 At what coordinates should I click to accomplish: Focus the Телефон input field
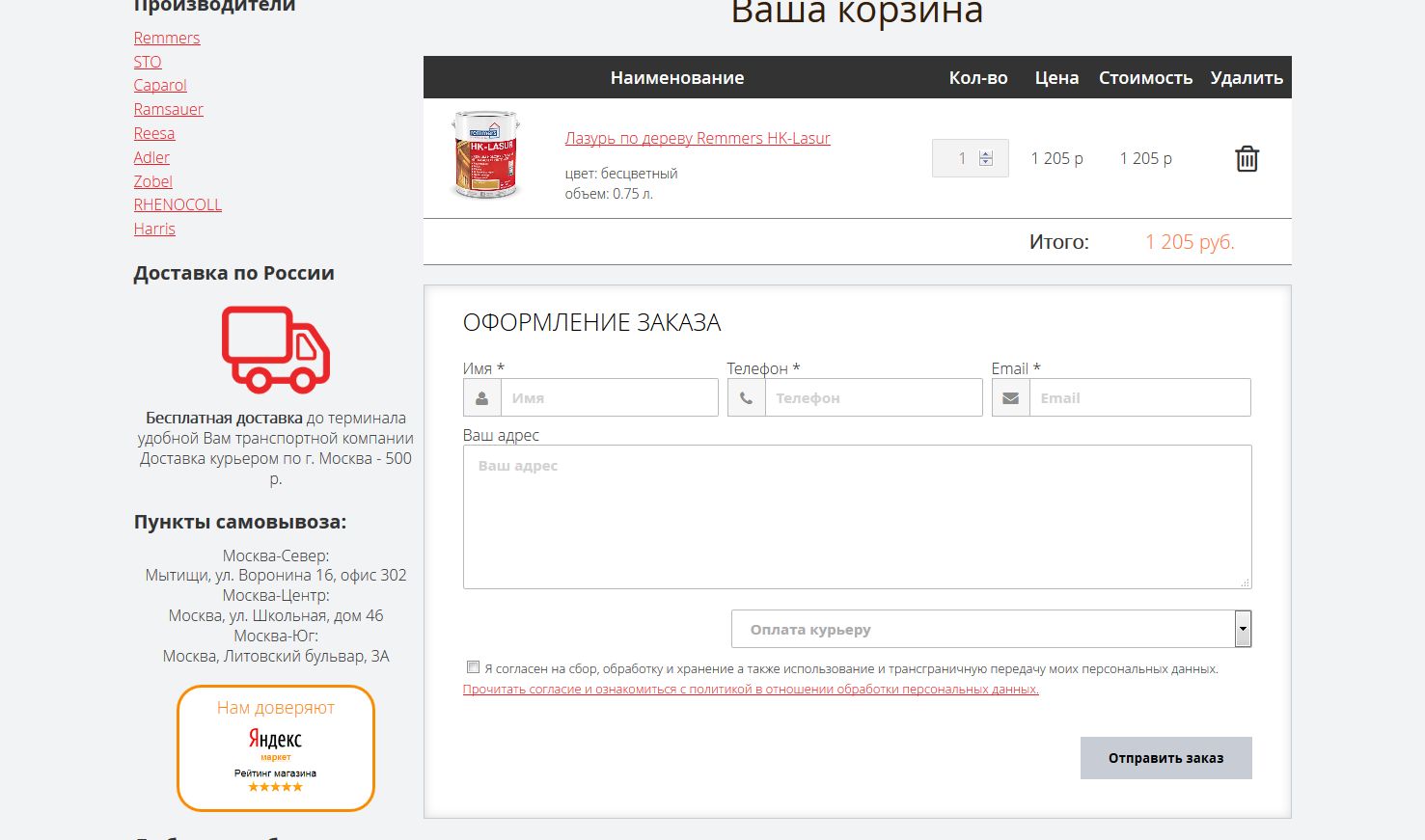[873, 397]
